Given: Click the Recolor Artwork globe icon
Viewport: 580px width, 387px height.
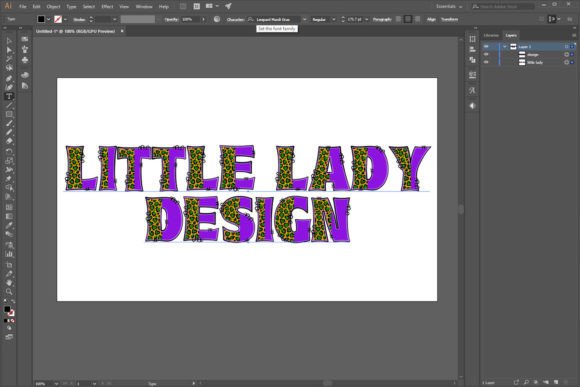Looking at the screenshot, I should pyautogui.click(x=217, y=19).
